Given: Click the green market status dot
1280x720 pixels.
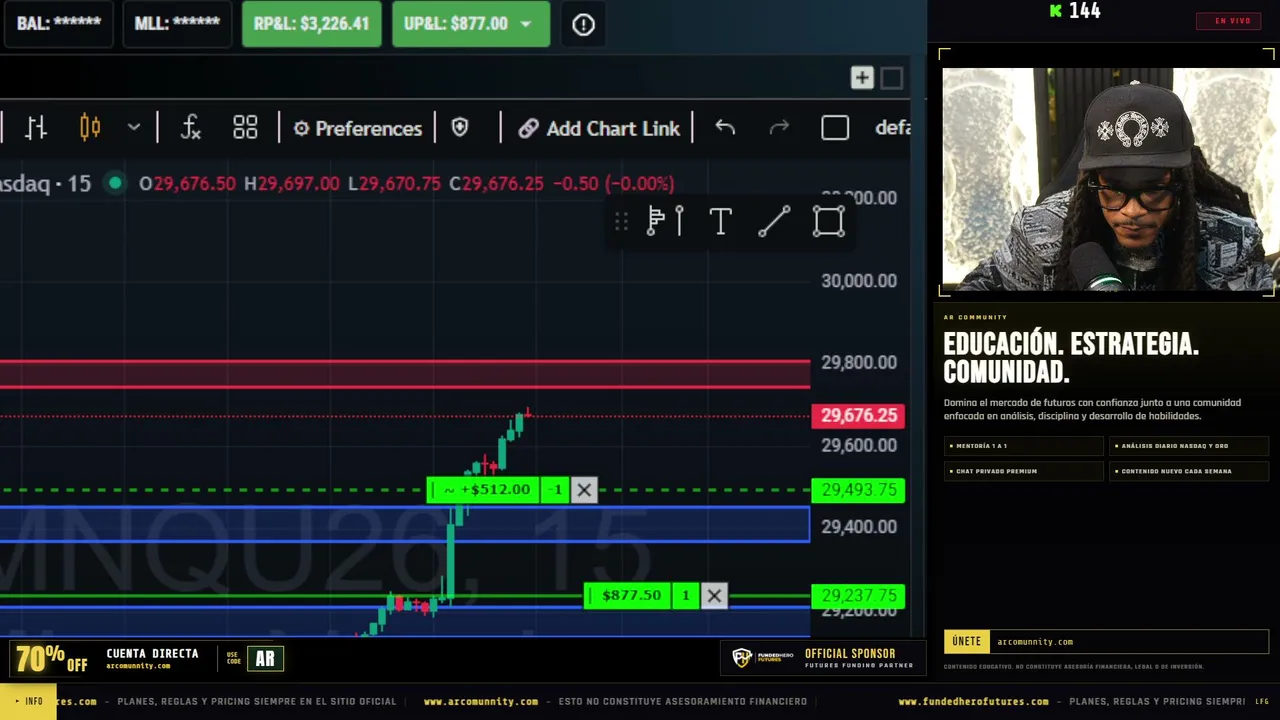Looking at the screenshot, I should point(116,183).
